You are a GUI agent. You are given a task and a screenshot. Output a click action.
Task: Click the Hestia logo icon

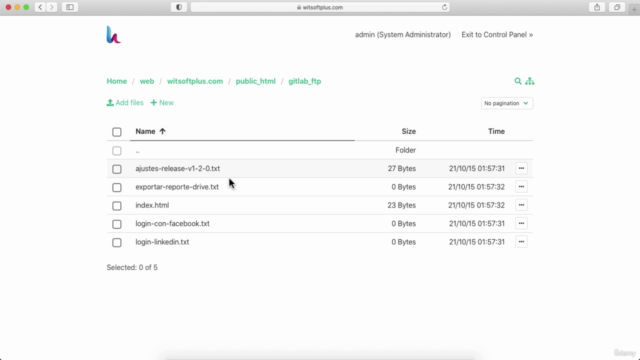tap(113, 35)
